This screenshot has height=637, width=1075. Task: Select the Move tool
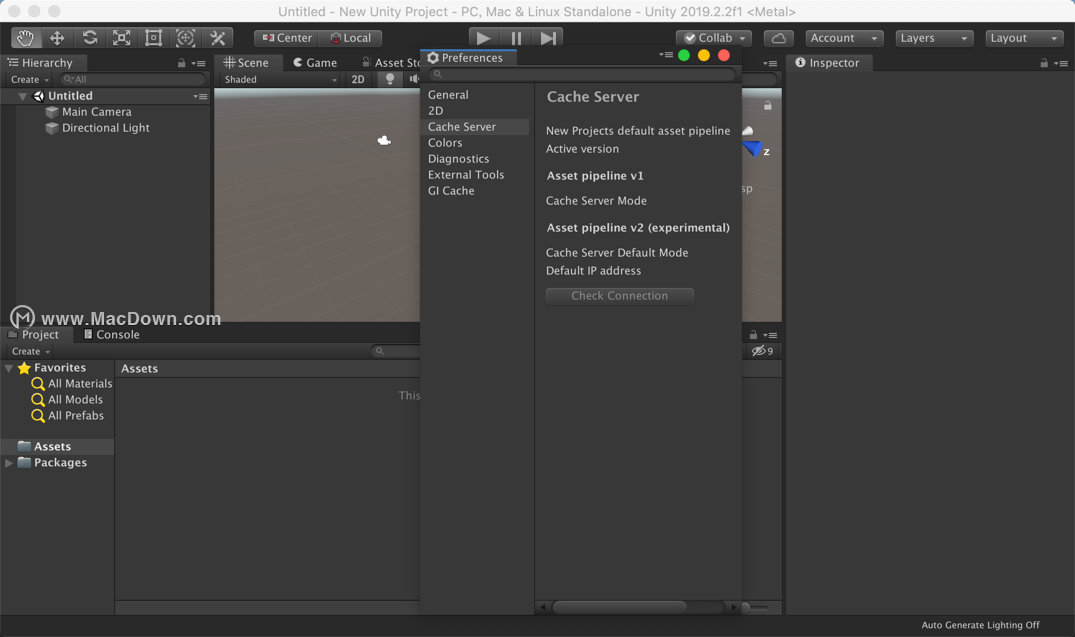click(57, 38)
